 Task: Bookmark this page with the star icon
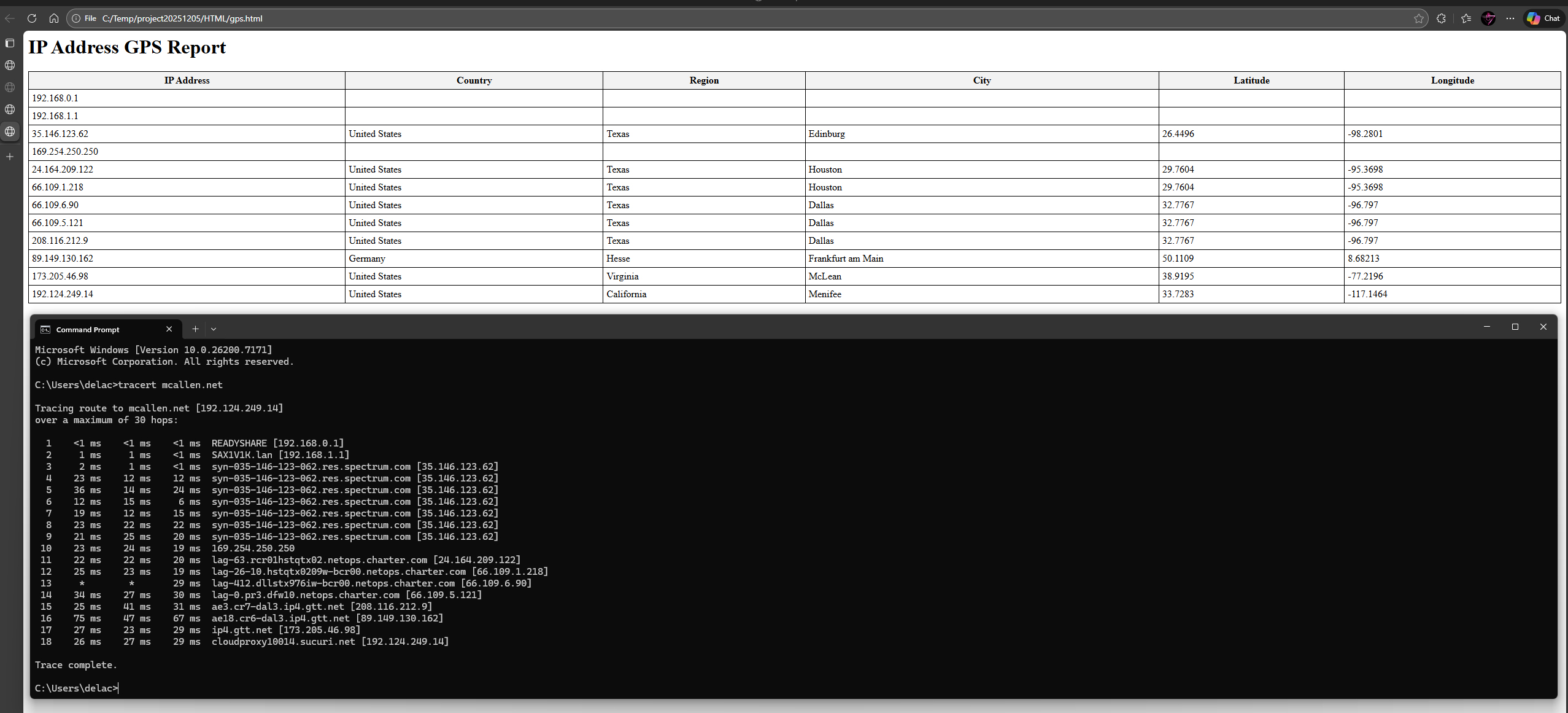click(x=1418, y=18)
